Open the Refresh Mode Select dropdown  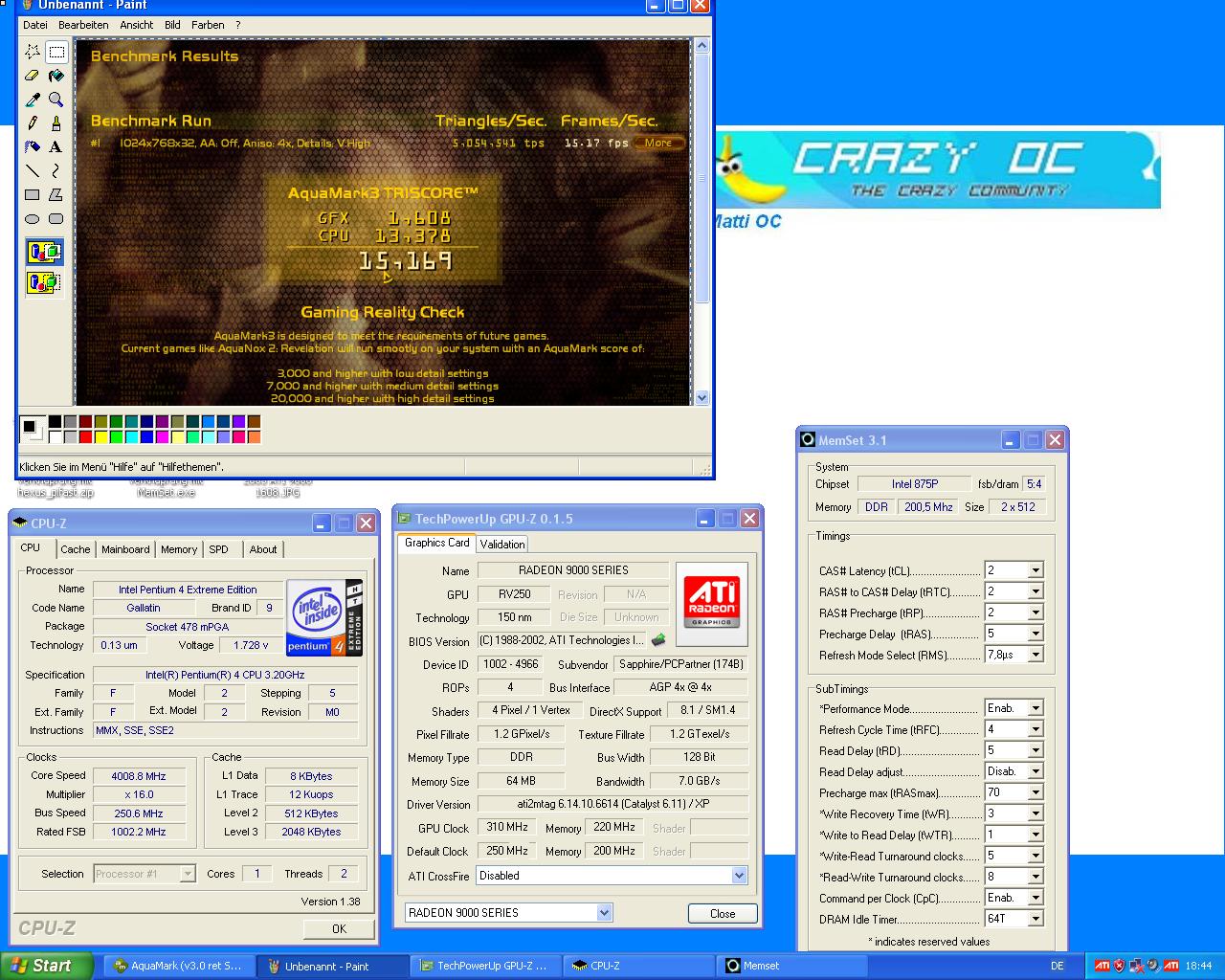(1035, 655)
